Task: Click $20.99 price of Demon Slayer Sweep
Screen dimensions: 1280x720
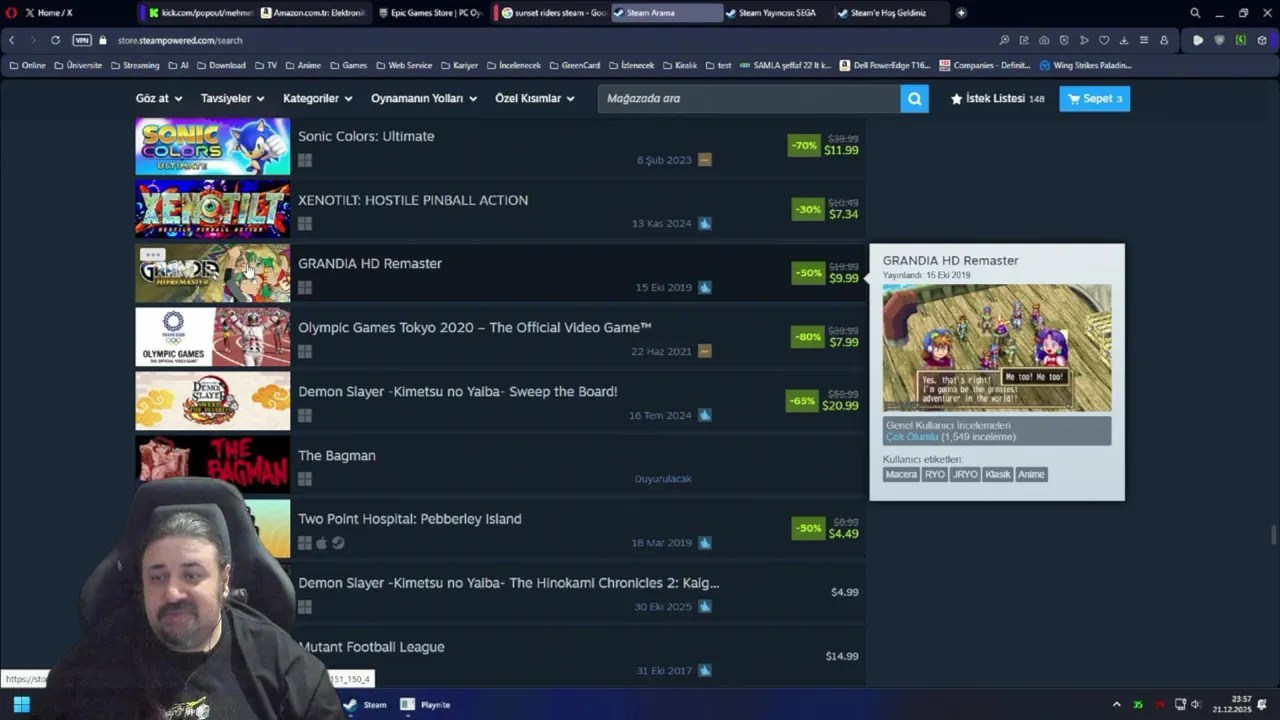Action: tap(840, 406)
